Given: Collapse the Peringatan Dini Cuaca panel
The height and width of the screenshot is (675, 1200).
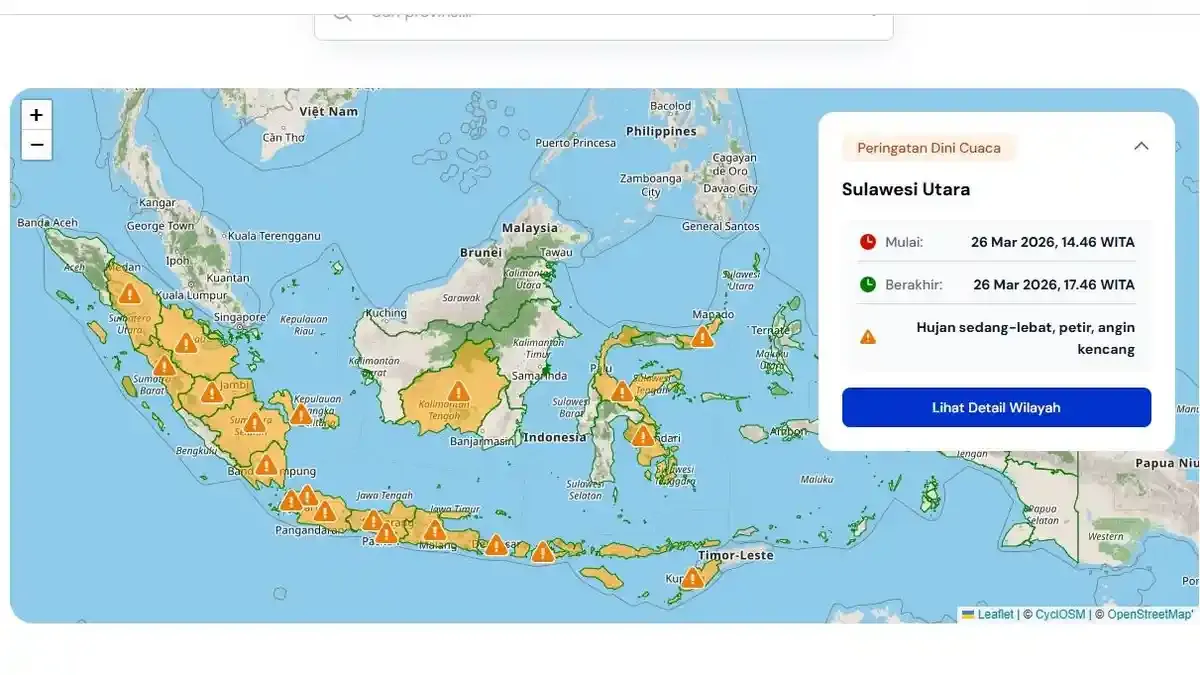Looking at the screenshot, I should [x=1141, y=146].
